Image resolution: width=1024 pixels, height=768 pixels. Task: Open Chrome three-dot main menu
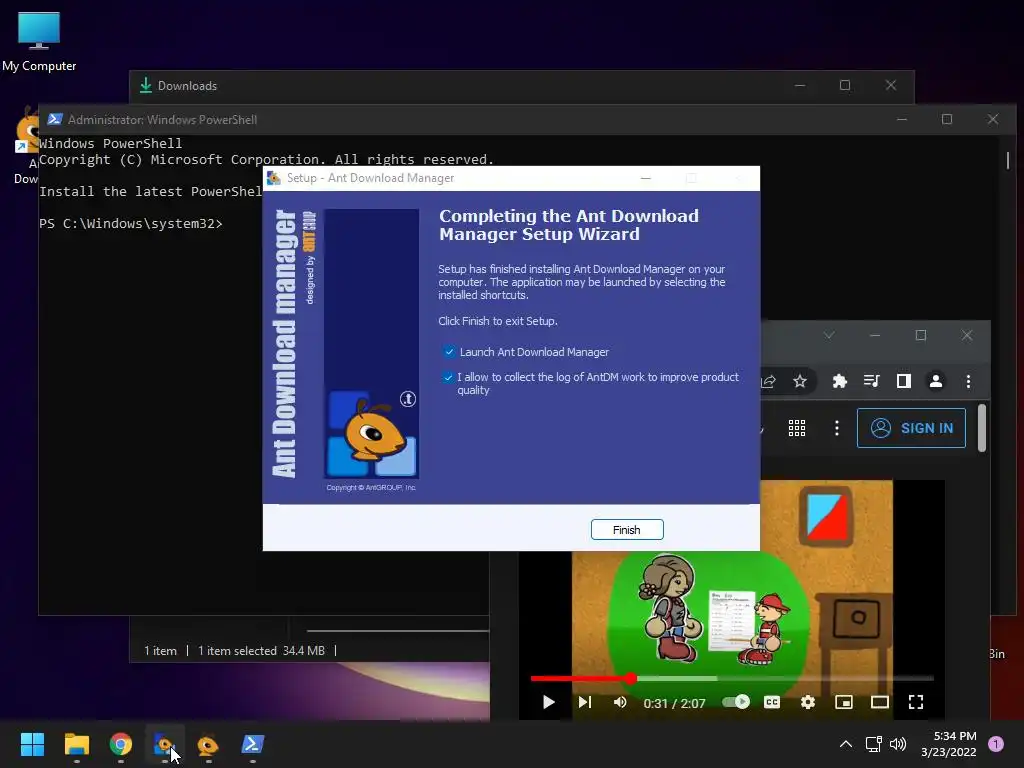968,381
